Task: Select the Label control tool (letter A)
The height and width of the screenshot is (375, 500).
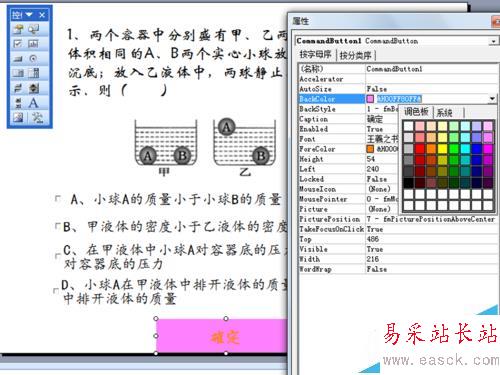Action: [x=33, y=103]
